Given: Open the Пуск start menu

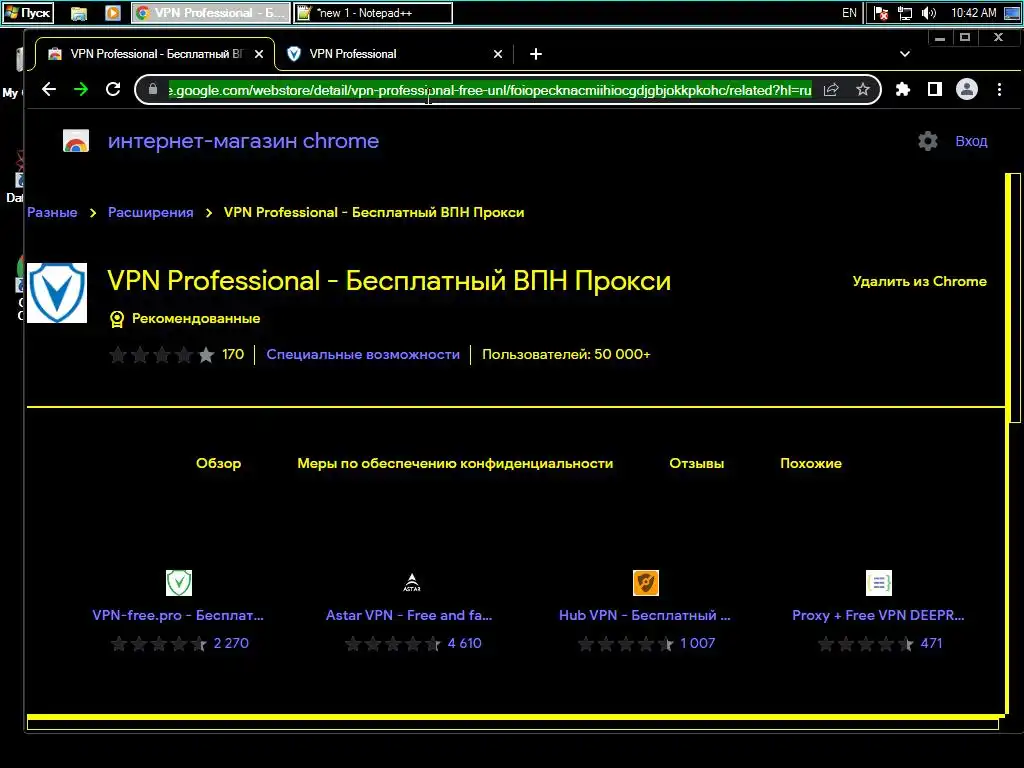Looking at the screenshot, I should pyautogui.click(x=27, y=12).
